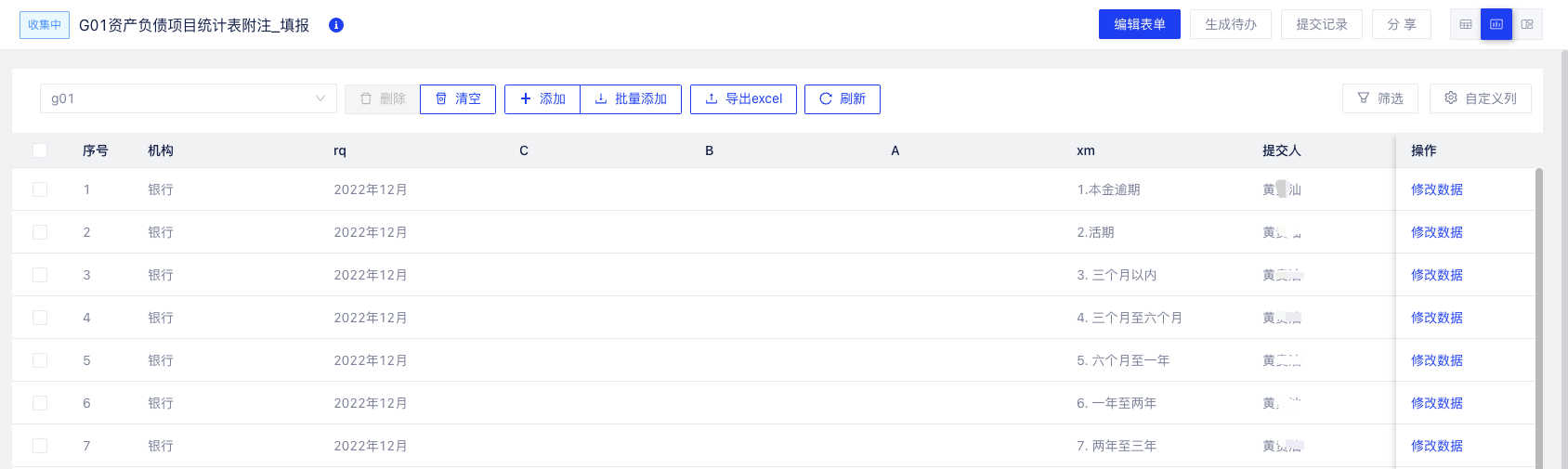Open 自定义列 custom columns settings
This screenshot has height=469, width=1568.
pyautogui.click(x=1480, y=98)
